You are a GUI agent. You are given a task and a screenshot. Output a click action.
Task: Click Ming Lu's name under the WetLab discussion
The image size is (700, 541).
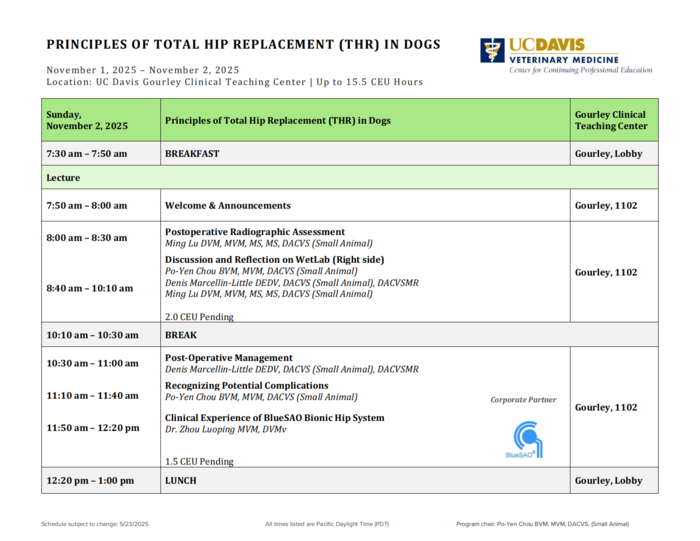click(x=269, y=294)
